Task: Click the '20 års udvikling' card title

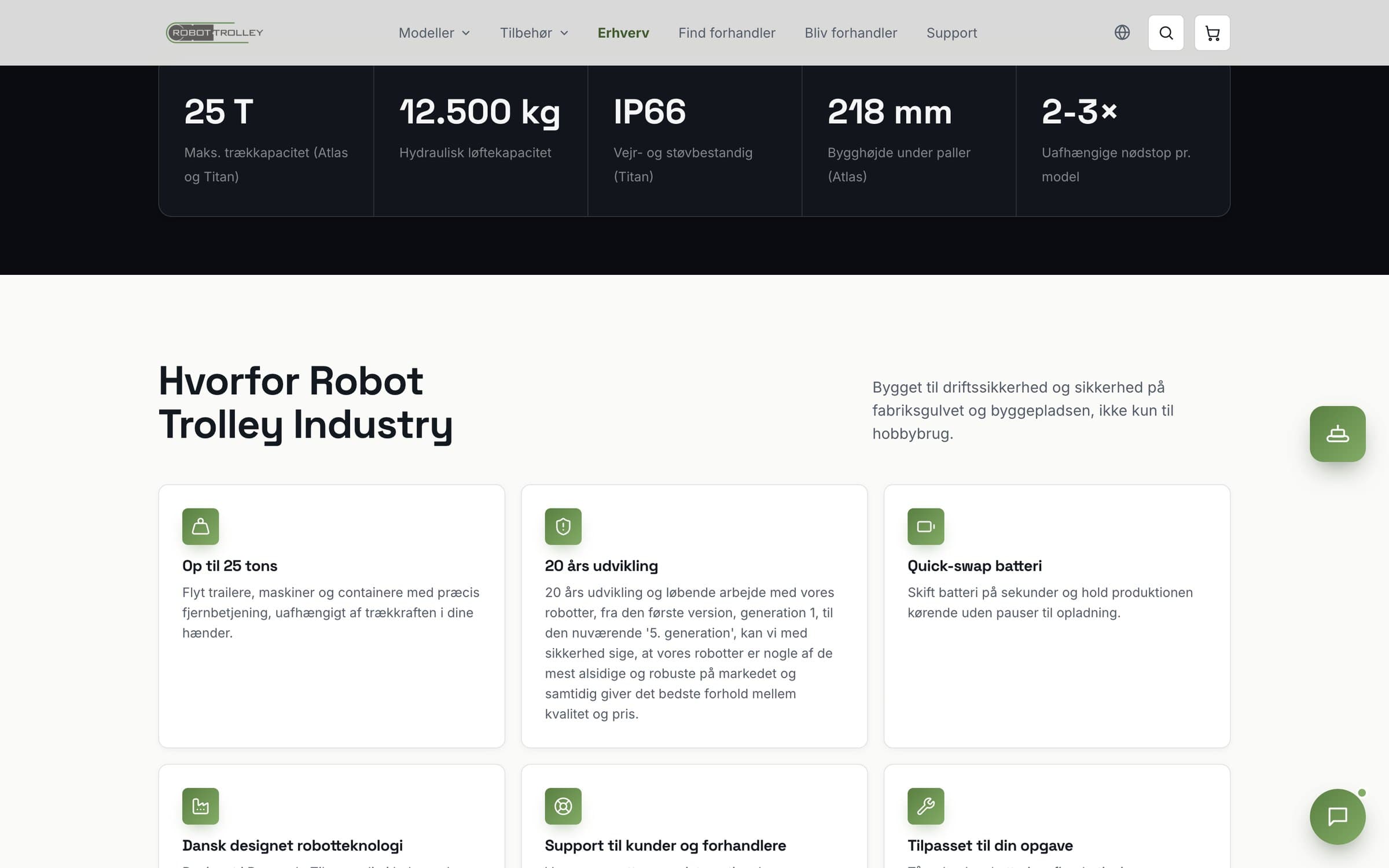Action: pyautogui.click(x=601, y=565)
